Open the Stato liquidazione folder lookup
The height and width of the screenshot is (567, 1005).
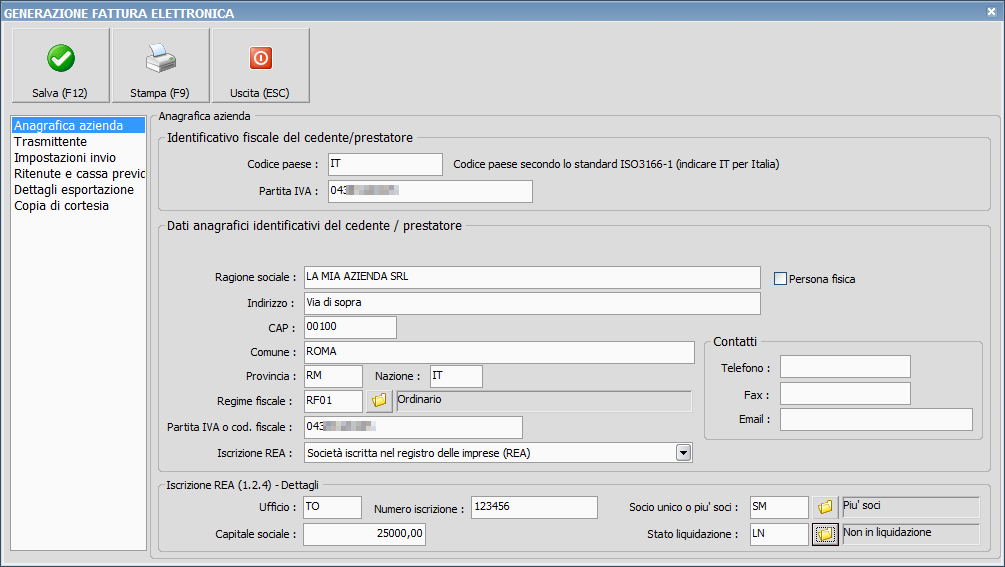point(825,534)
